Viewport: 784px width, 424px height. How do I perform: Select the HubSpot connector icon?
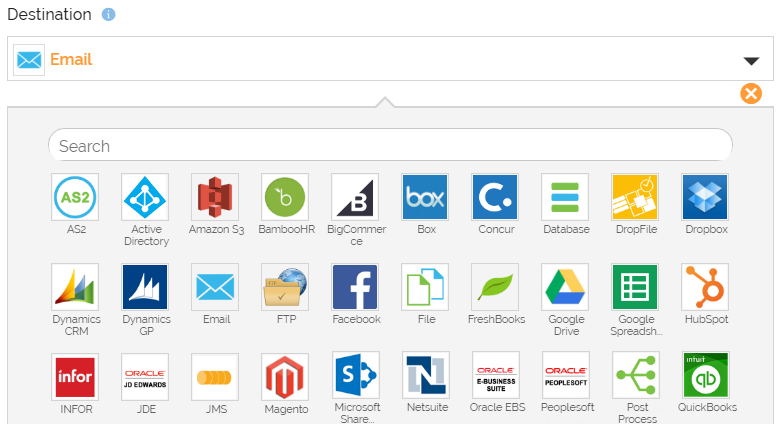[705, 287]
